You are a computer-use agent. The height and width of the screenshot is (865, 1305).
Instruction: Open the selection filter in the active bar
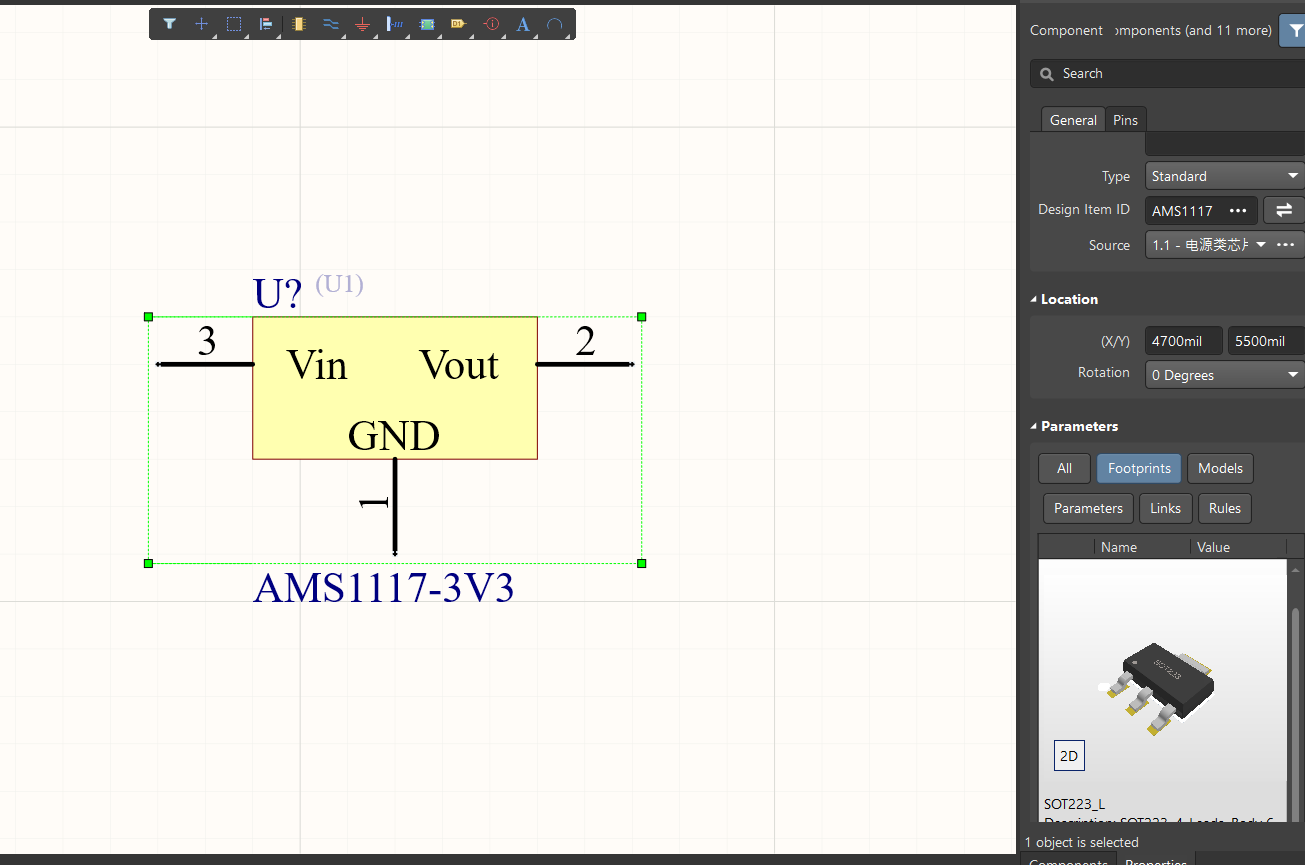point(169,24)
